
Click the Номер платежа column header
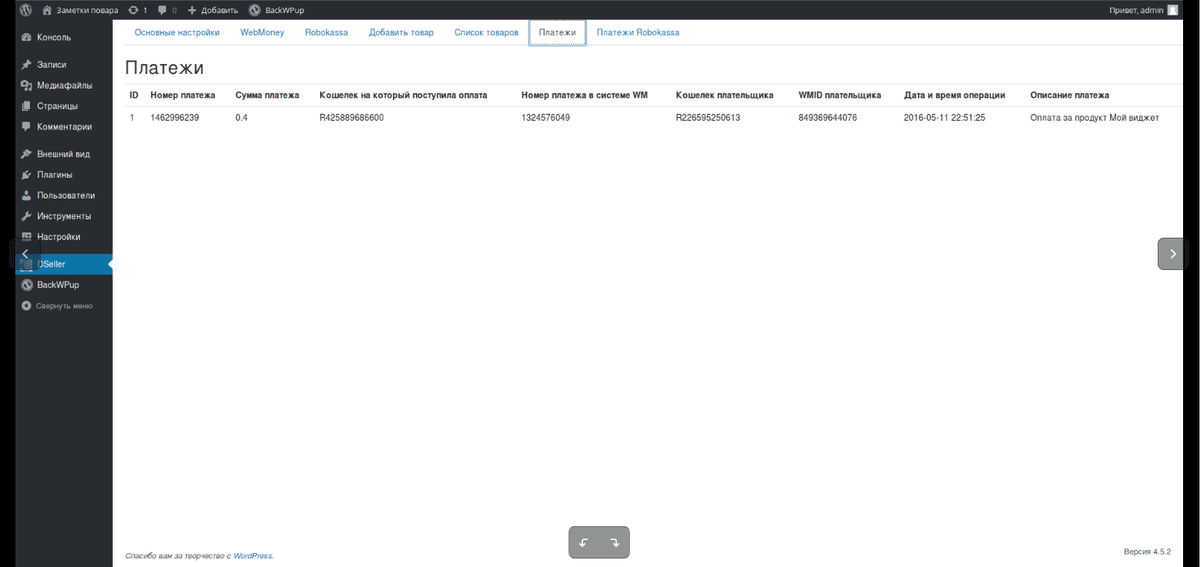click(183, 96)
